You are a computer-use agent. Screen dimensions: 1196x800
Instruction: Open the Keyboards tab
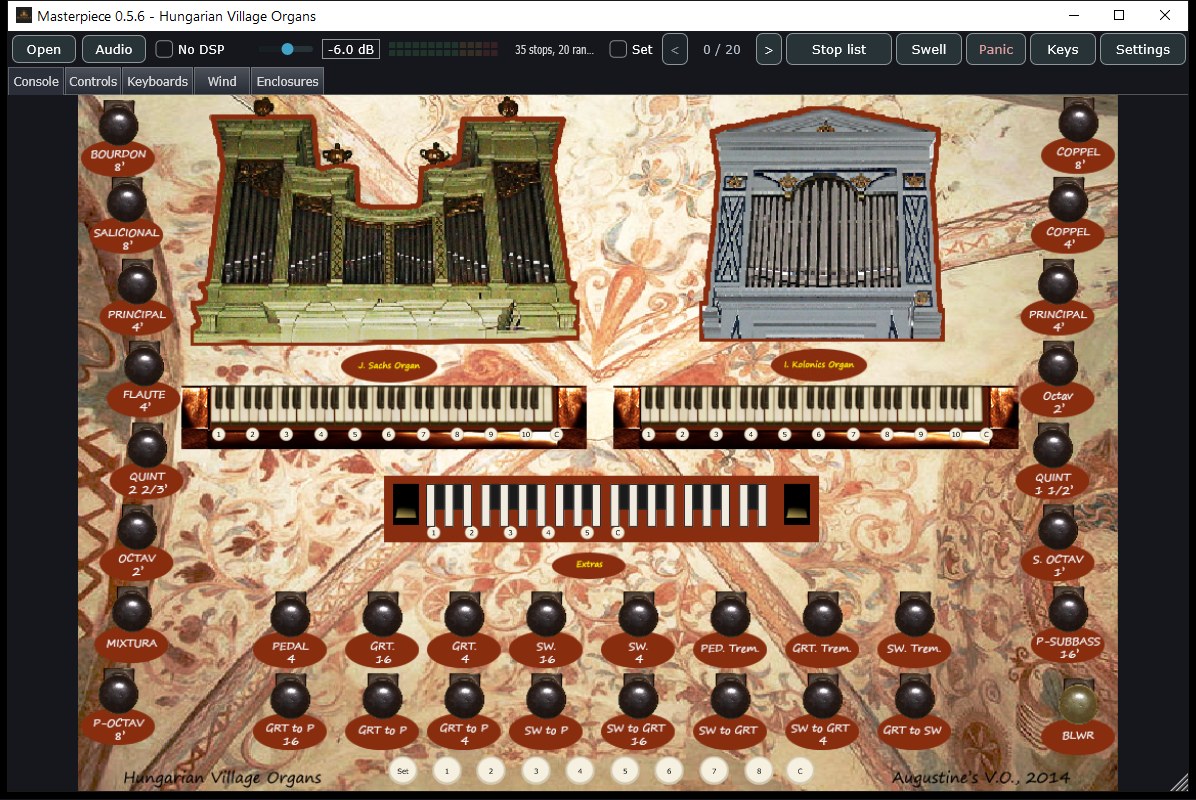157,81
